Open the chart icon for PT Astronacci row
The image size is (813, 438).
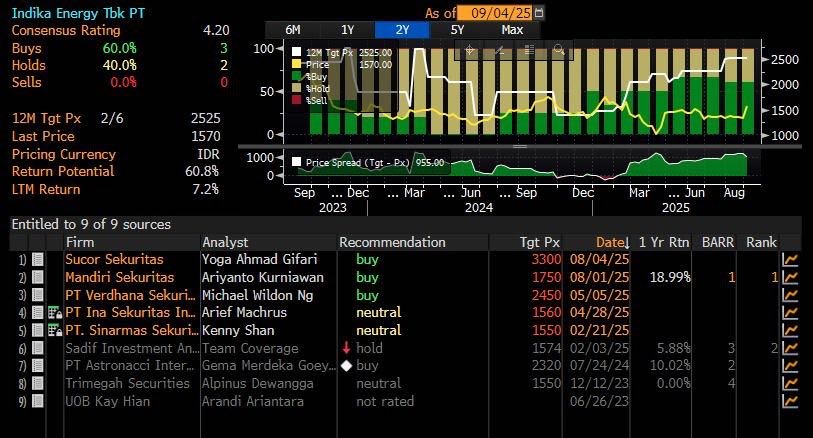point(790,365)
